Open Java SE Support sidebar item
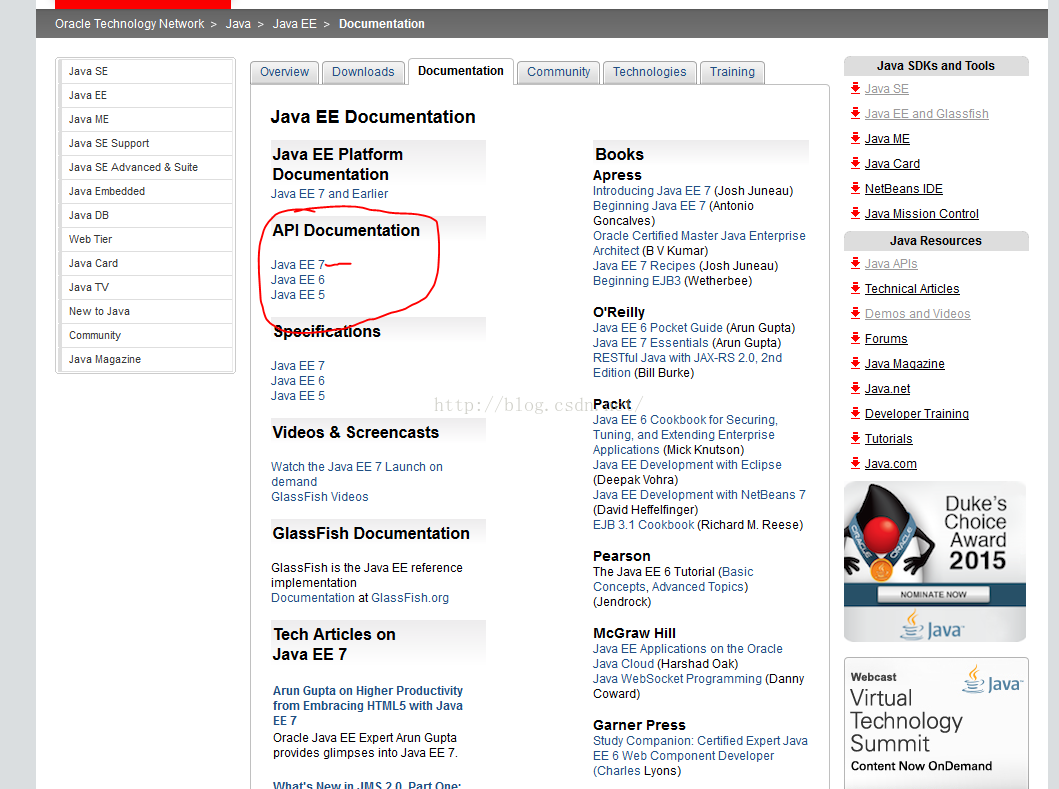Screen dimensions: 1059x789 tap(146, 143)
